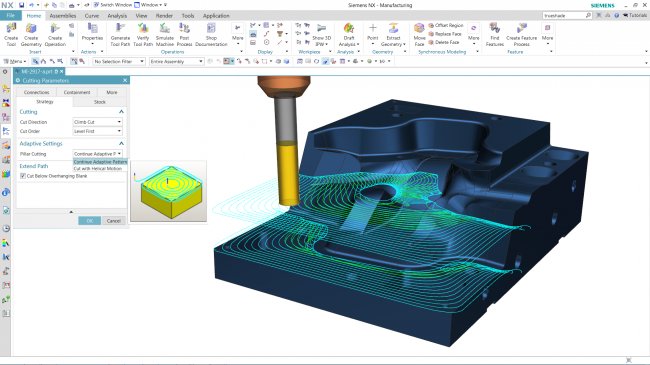This screenshot has height=365, width=650.
Task: Click the OK button in Cutting Parameters
Action: tap(90, 221)
